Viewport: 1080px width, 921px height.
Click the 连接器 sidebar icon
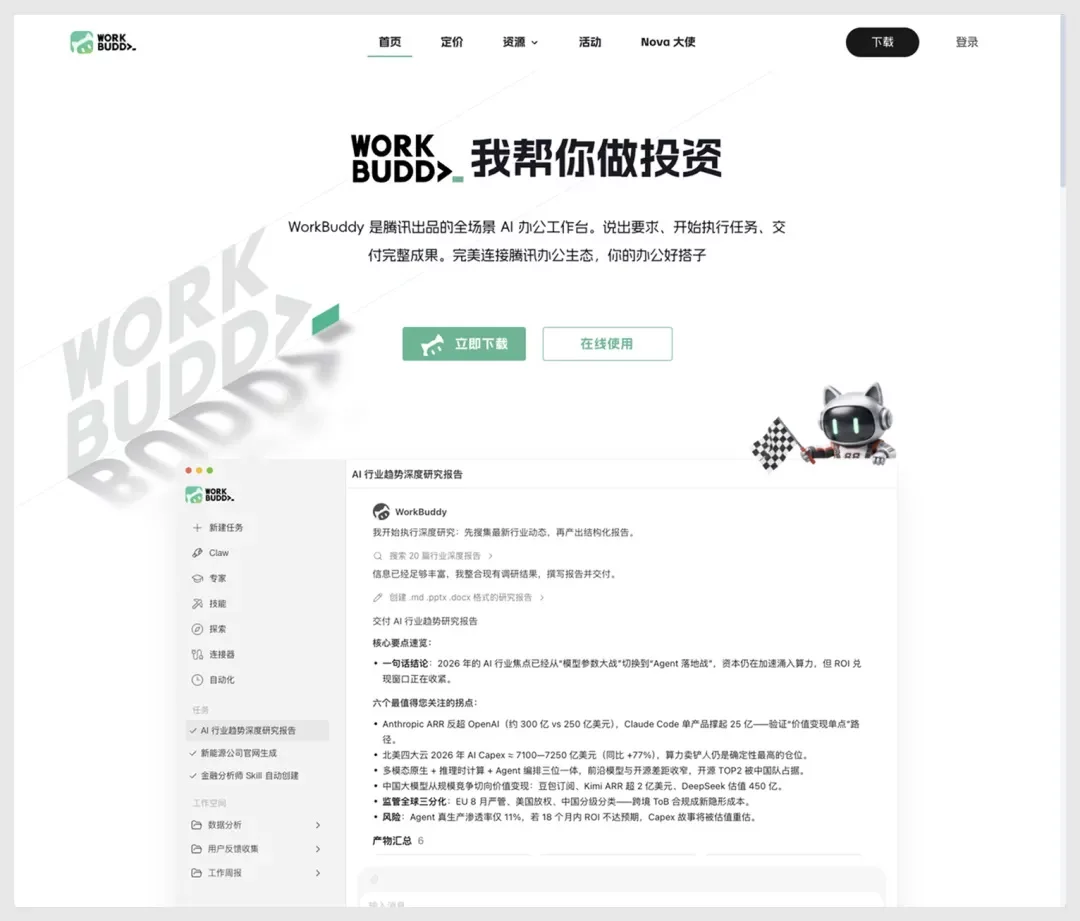pos(197,654)
